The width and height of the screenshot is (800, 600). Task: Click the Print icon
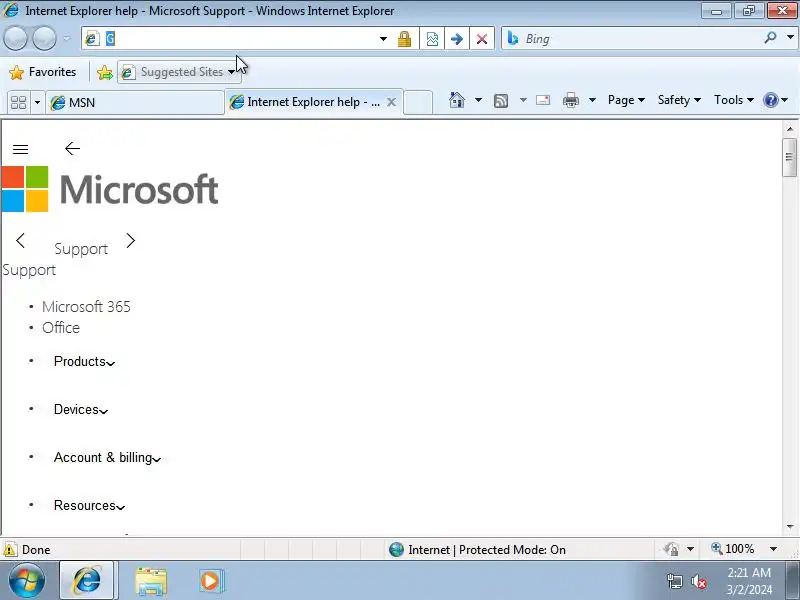coord(570,100)
